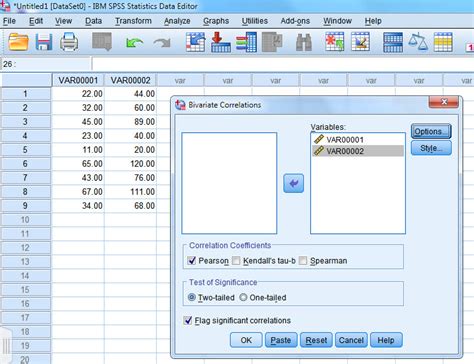Open Find with the binoculars icon
Image resolution: width=474 pixels, height=364 pixels.
click(x=304, y=42)
